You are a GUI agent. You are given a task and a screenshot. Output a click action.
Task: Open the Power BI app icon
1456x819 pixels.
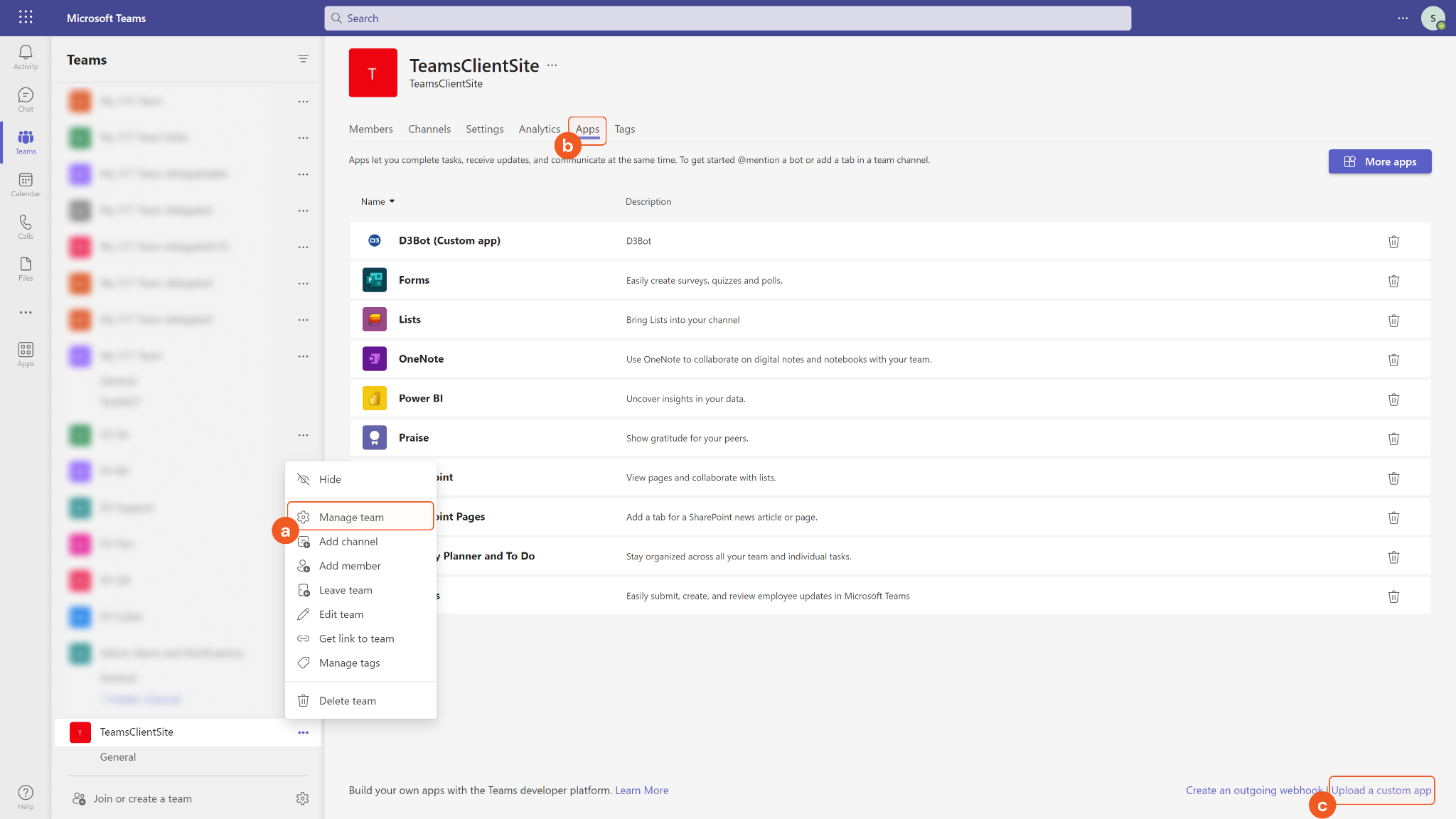point(375,398)
